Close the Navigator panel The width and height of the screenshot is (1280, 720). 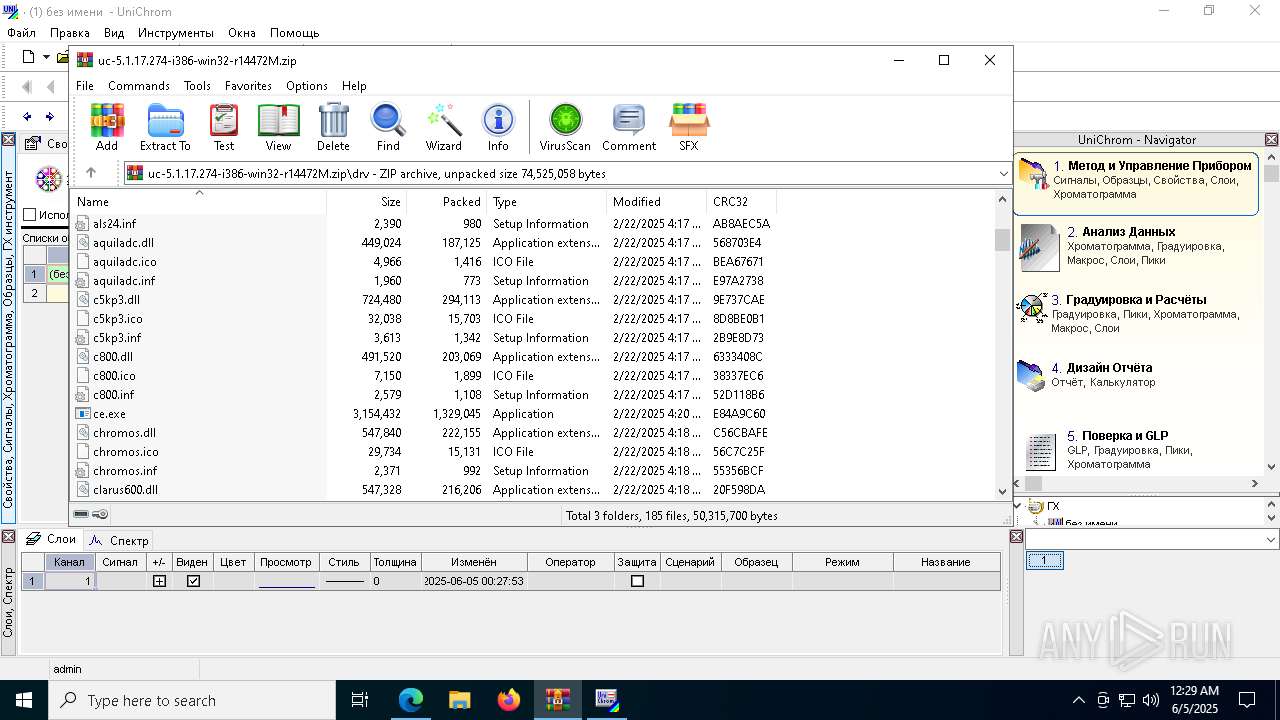(1272, 140)
